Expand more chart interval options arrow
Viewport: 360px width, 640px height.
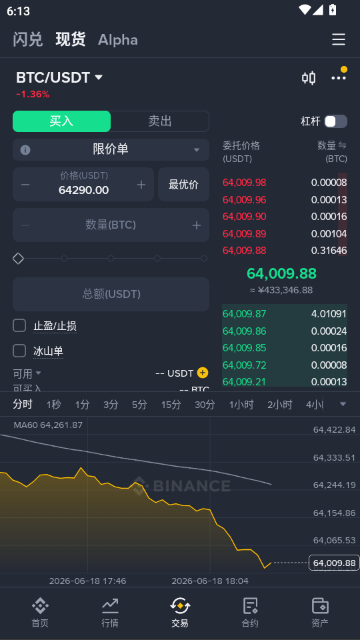(x=343, y=404)
